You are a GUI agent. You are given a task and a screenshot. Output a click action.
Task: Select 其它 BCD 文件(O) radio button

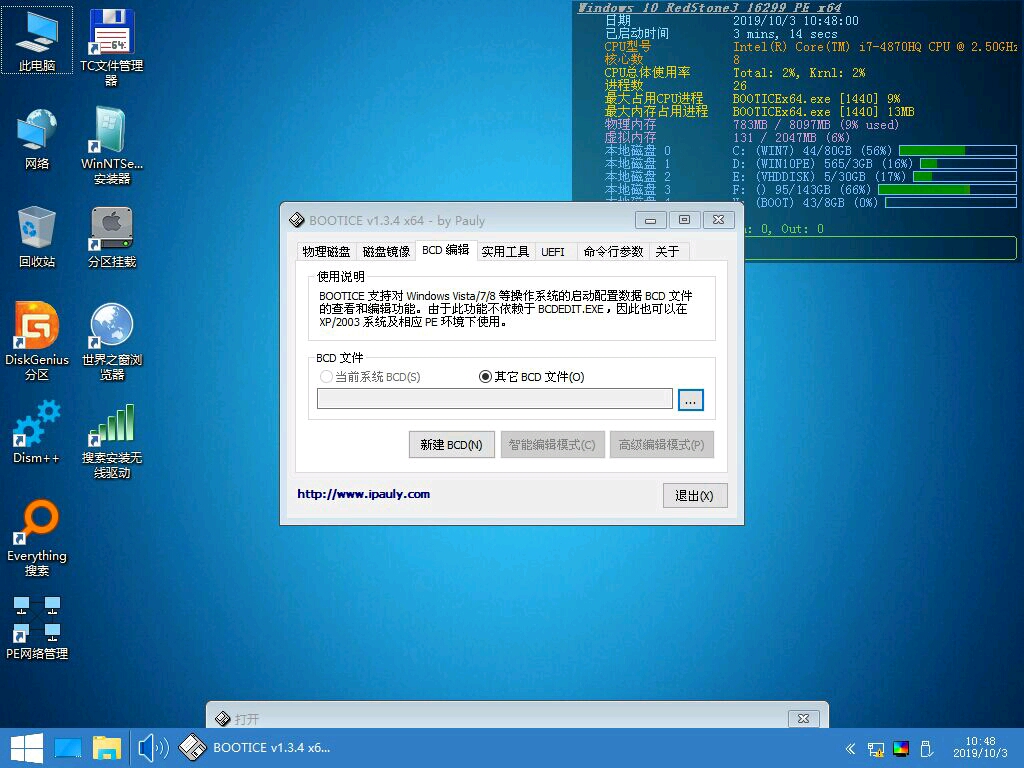532,377
